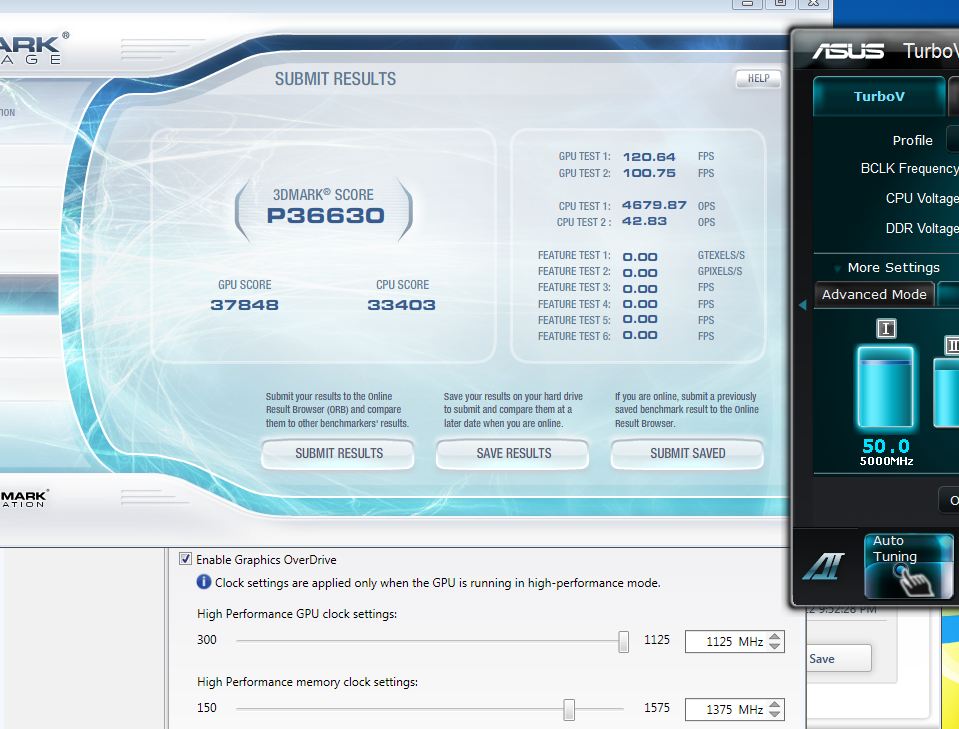Image resolution: width=959 pixels, height=729 pixels.
Task: Click the memory clock slider handle
Action: pos(569,709)
